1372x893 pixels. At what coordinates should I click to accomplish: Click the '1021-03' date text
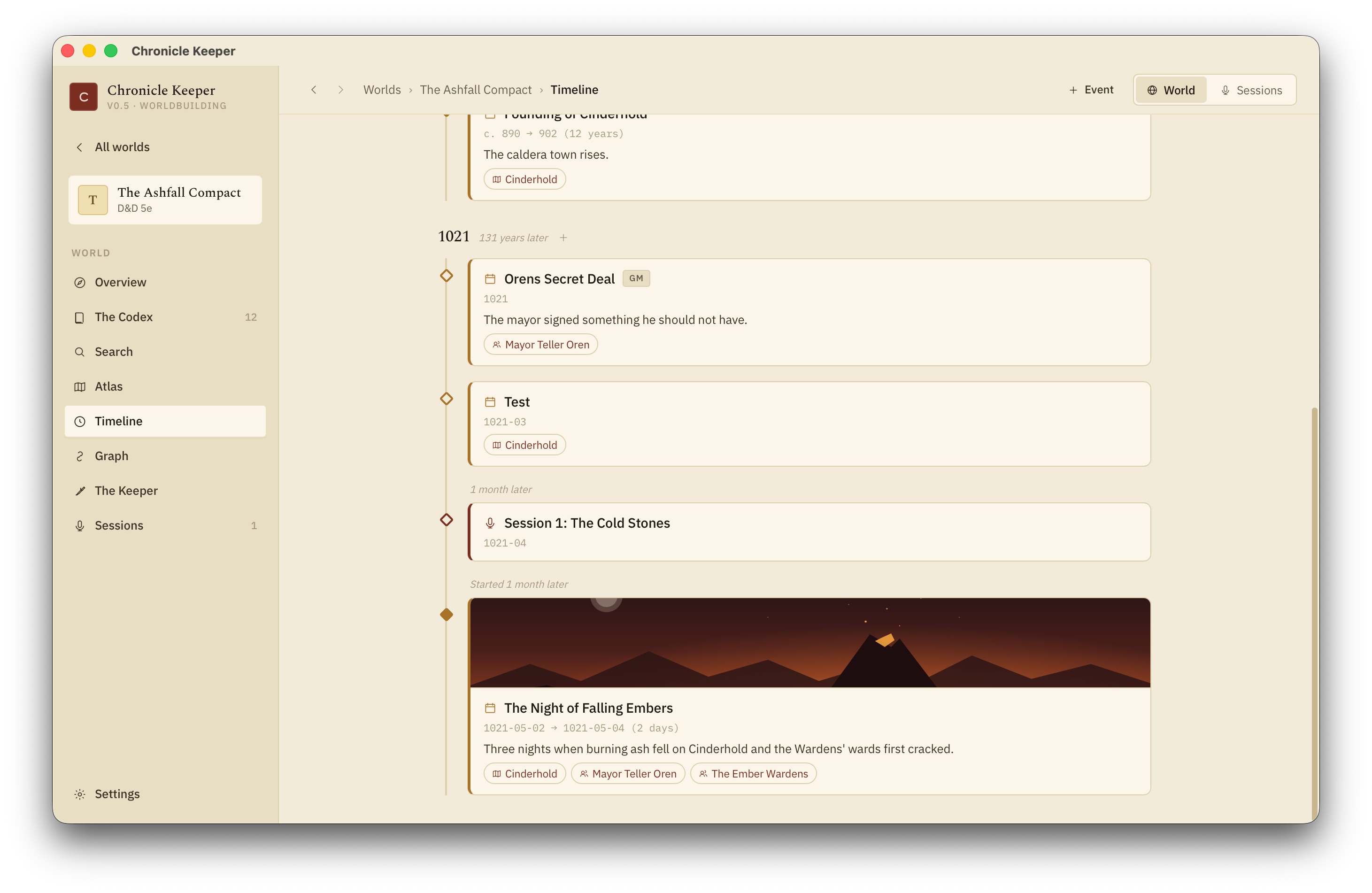[x=504, y=422]
